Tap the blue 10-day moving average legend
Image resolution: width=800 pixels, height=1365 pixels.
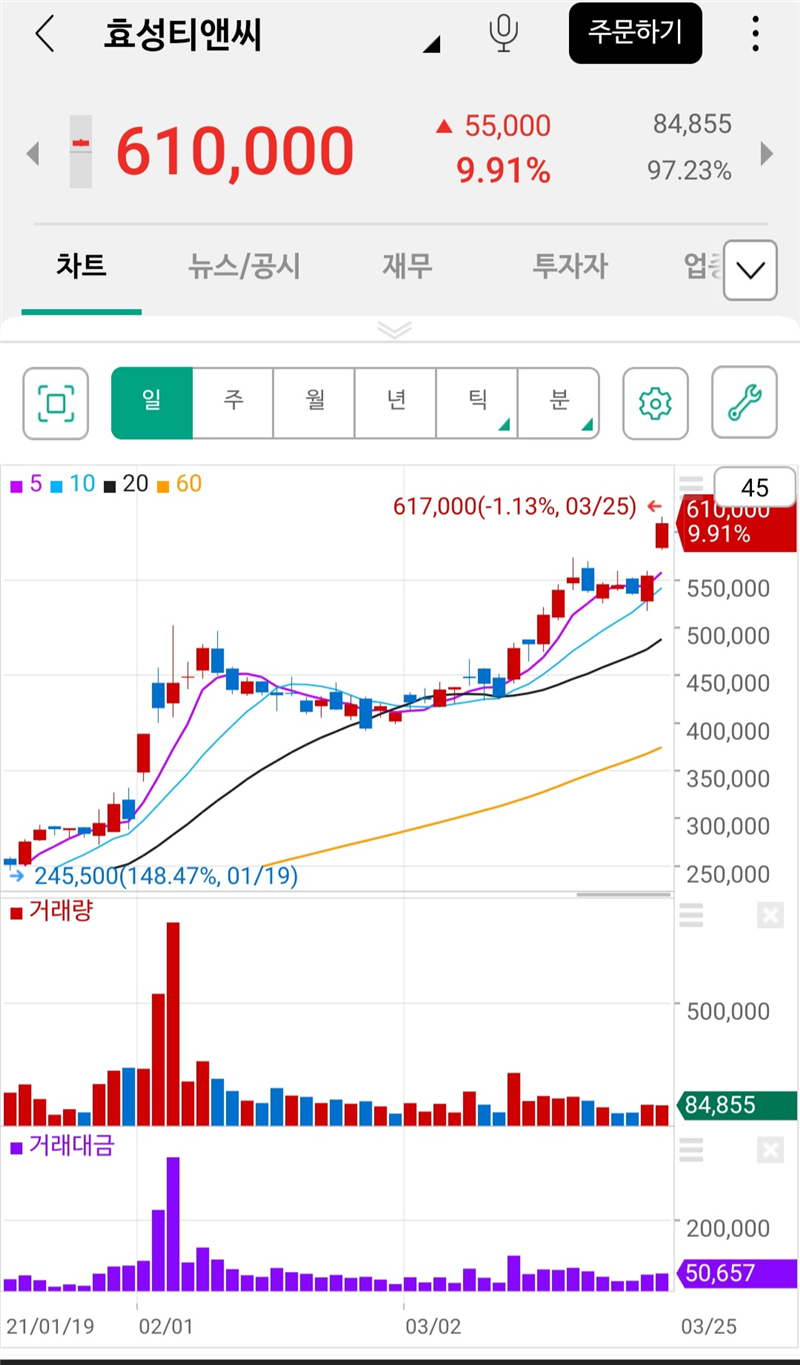click(73, 484)
